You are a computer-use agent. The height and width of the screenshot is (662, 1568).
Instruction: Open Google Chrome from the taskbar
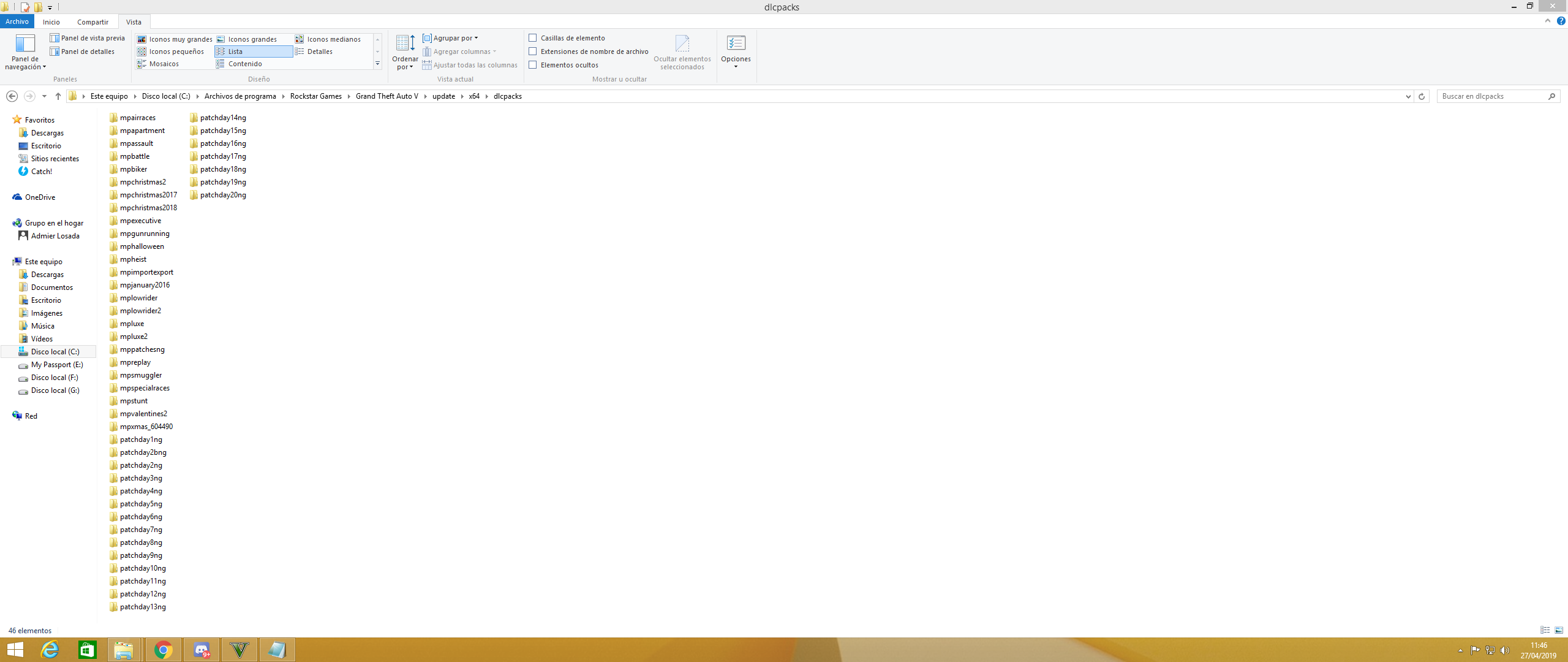pyautogui.click(x=163, y=650)
